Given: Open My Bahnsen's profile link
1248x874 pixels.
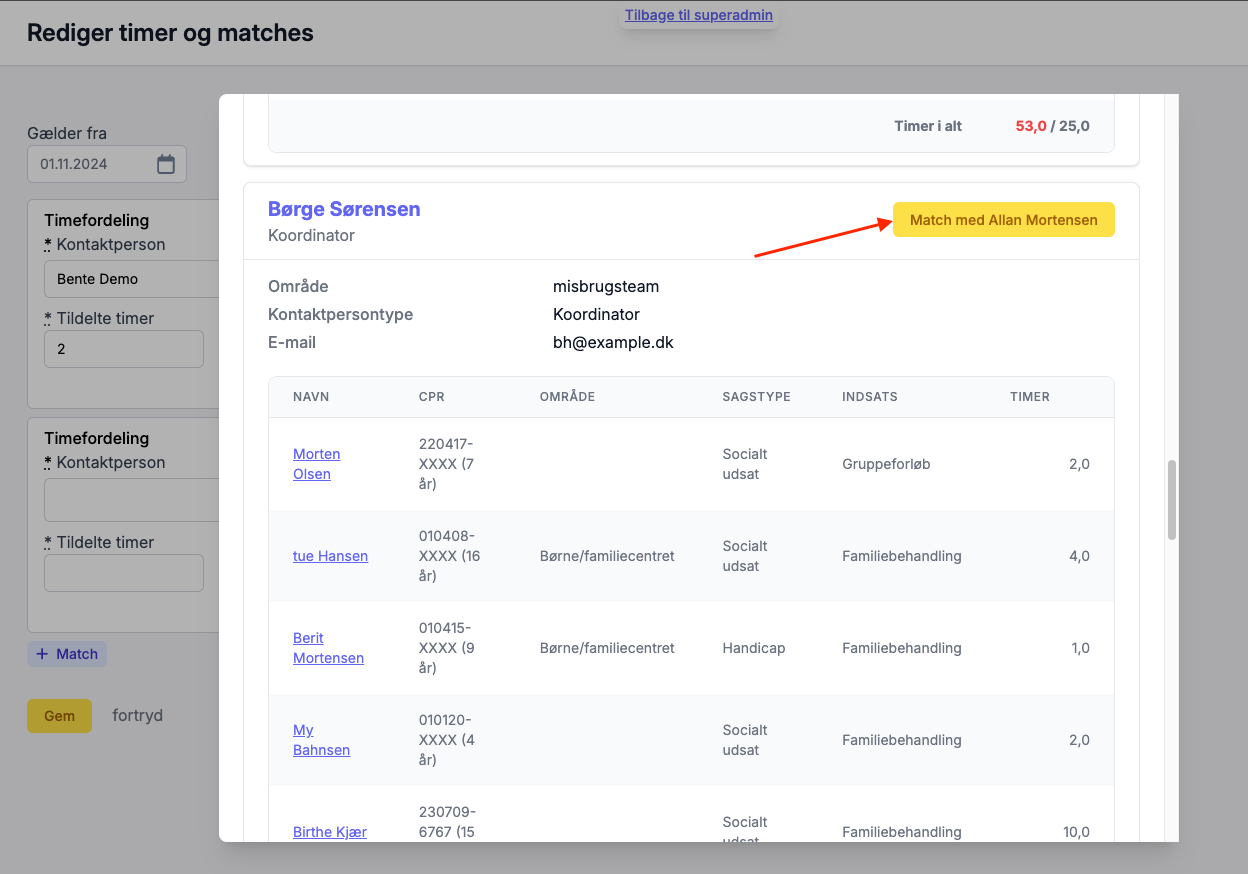Looking at the screenshot, I should point(321,740).
